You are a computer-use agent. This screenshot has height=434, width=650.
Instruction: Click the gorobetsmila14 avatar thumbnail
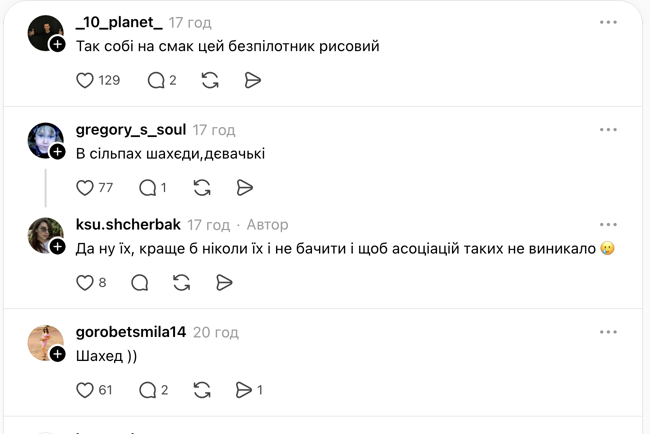46,343
